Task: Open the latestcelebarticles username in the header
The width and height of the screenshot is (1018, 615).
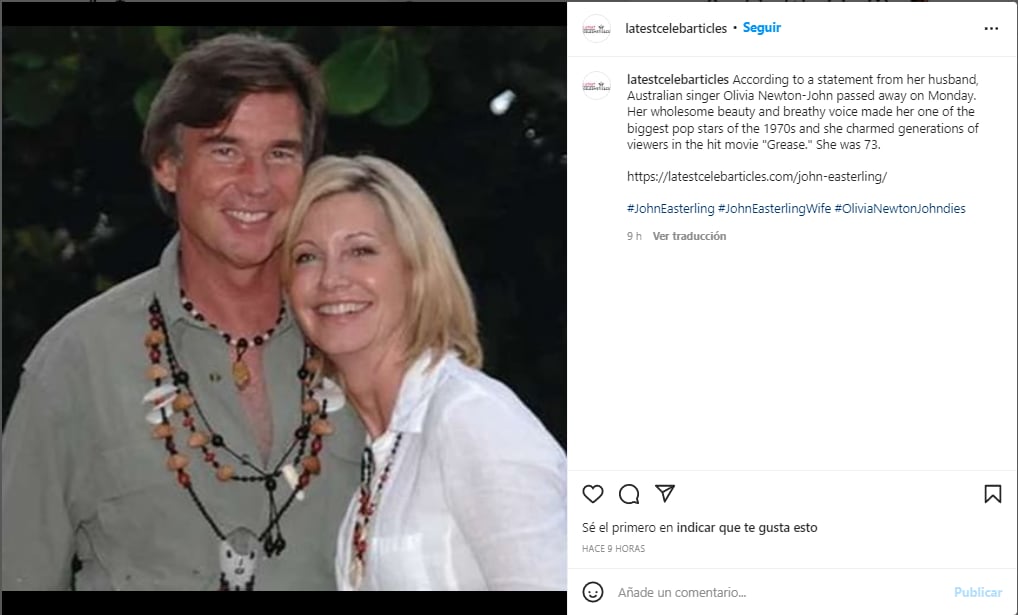Action: pos(674,28)
